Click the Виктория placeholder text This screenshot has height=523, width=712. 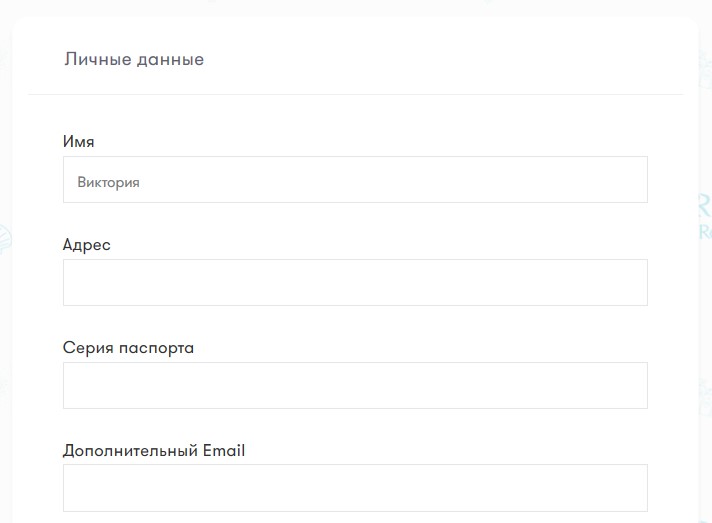[x=109, y=182]
